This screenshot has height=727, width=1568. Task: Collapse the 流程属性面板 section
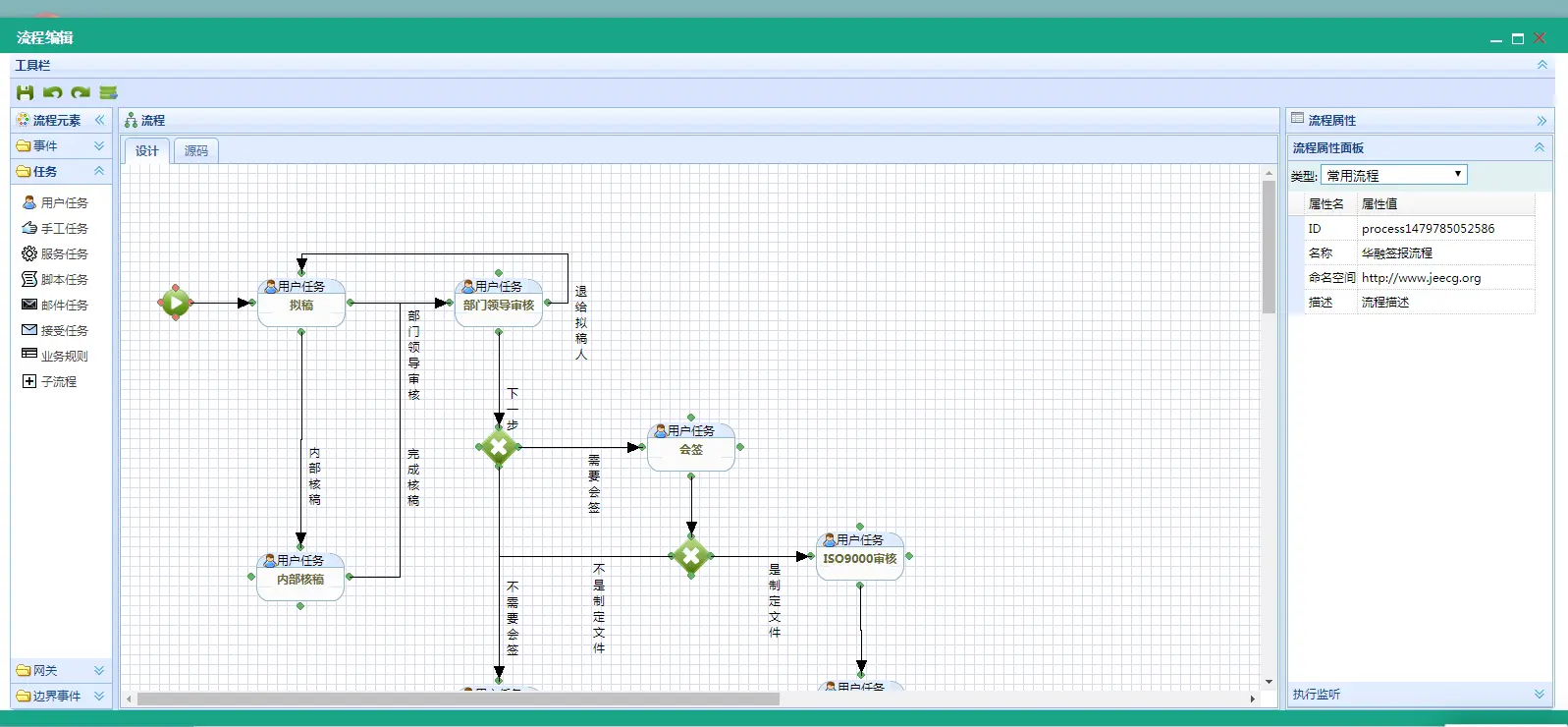(1540, 147)
